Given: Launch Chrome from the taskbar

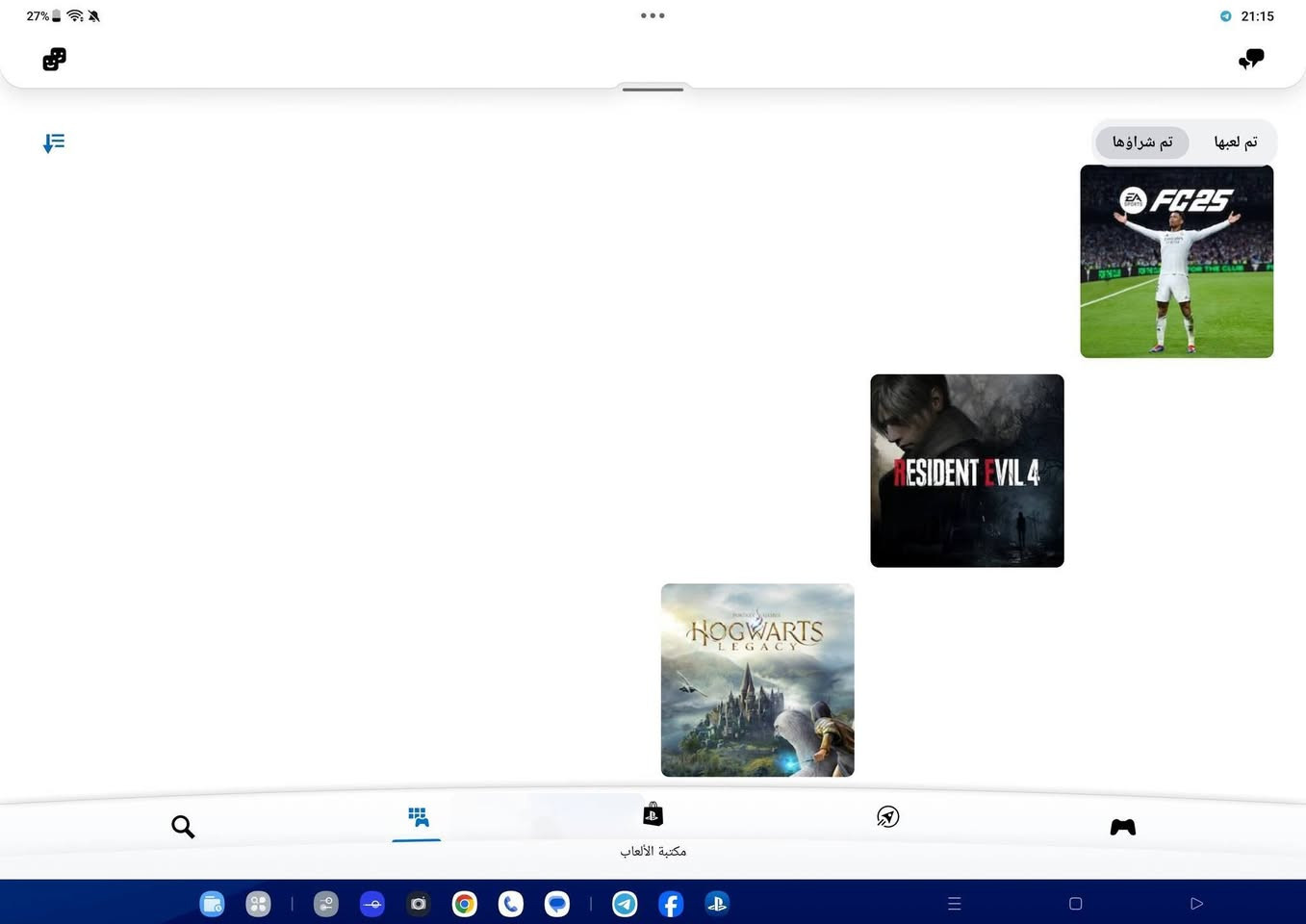Looking at the screenshot, I should [465, 904].
